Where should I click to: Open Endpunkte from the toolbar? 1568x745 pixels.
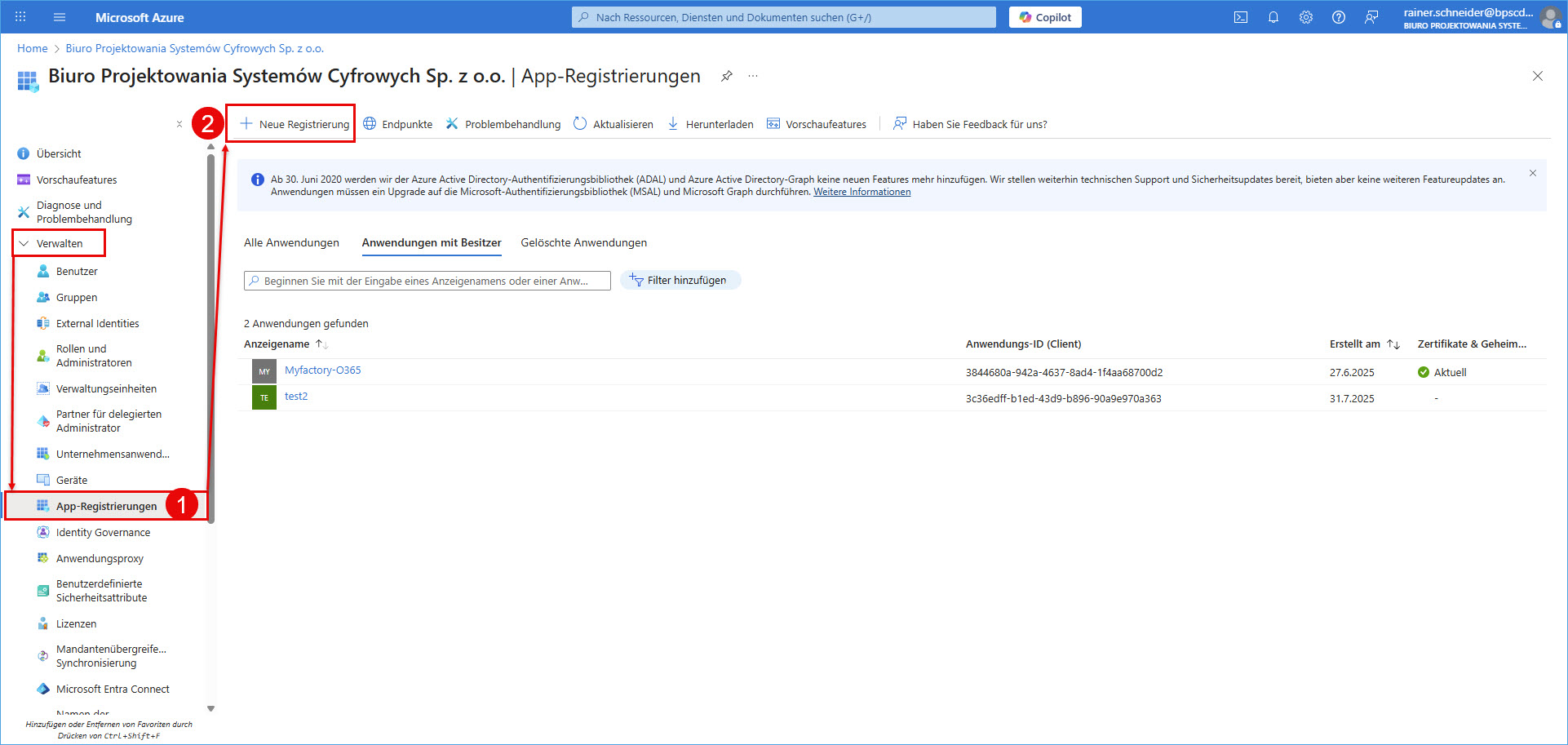click(398, 124)
